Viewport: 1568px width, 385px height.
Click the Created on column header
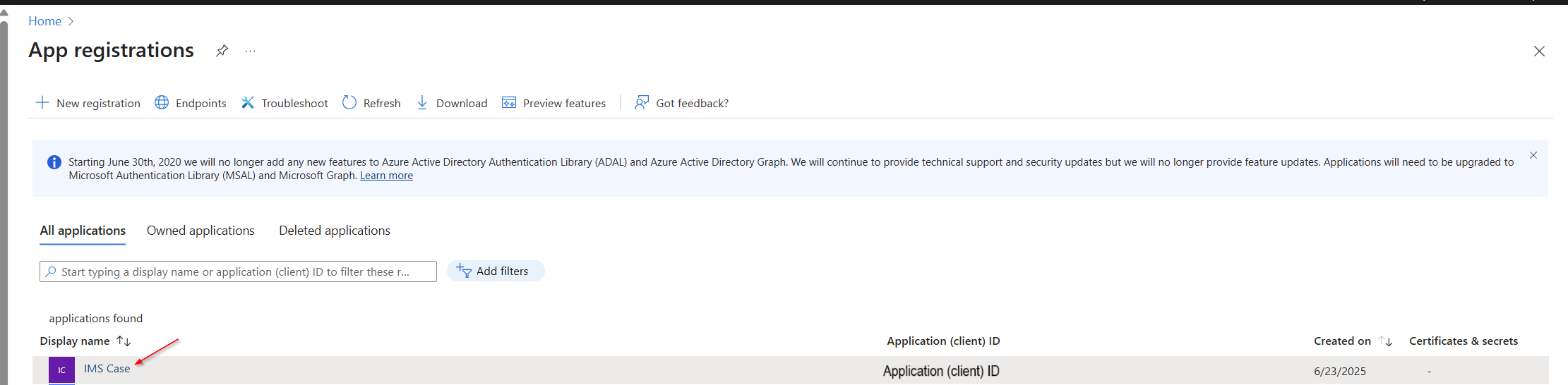click(x=1342, y=341)
